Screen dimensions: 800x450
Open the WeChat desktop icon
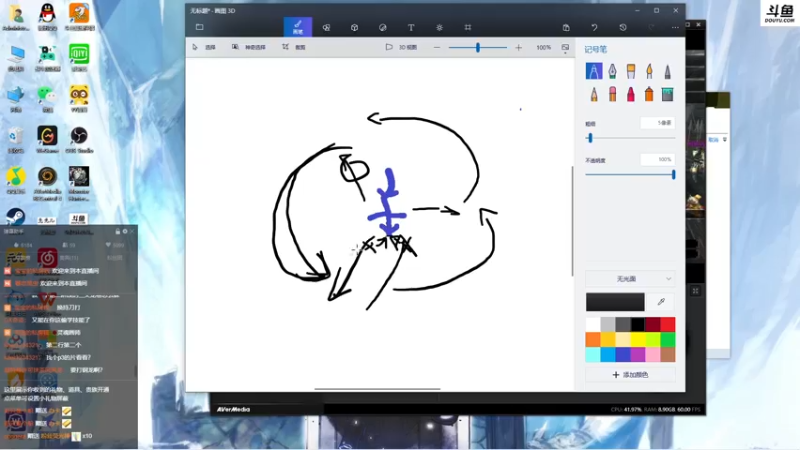(x=47, y=99)
